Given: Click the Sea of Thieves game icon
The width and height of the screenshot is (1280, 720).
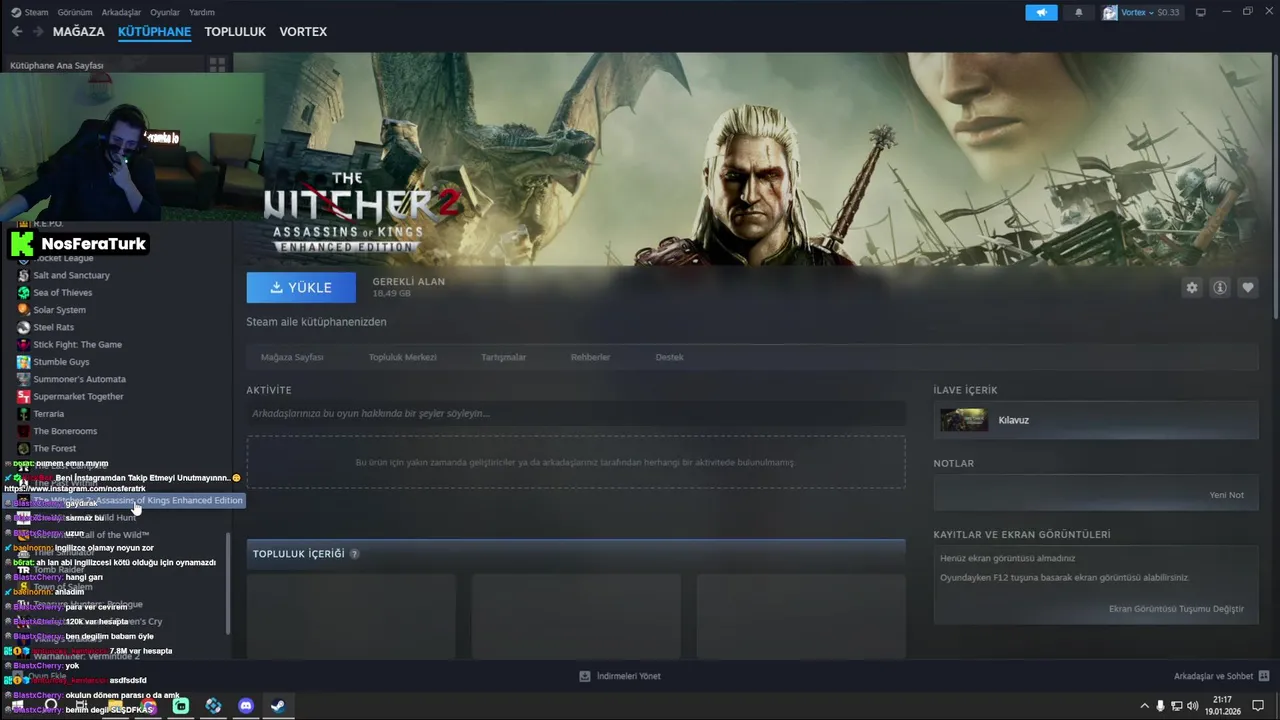Looking at the screenshot, I should click(24, 292).
